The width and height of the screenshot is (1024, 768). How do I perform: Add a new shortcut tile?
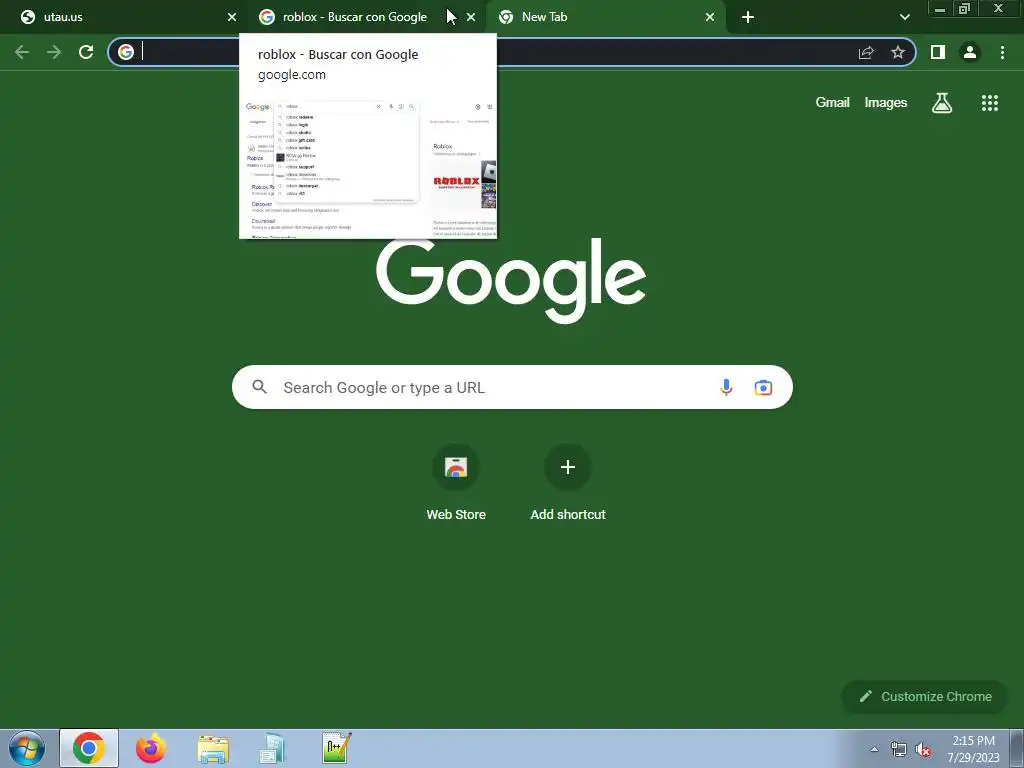pyautogui.click(x=568, y=483)
